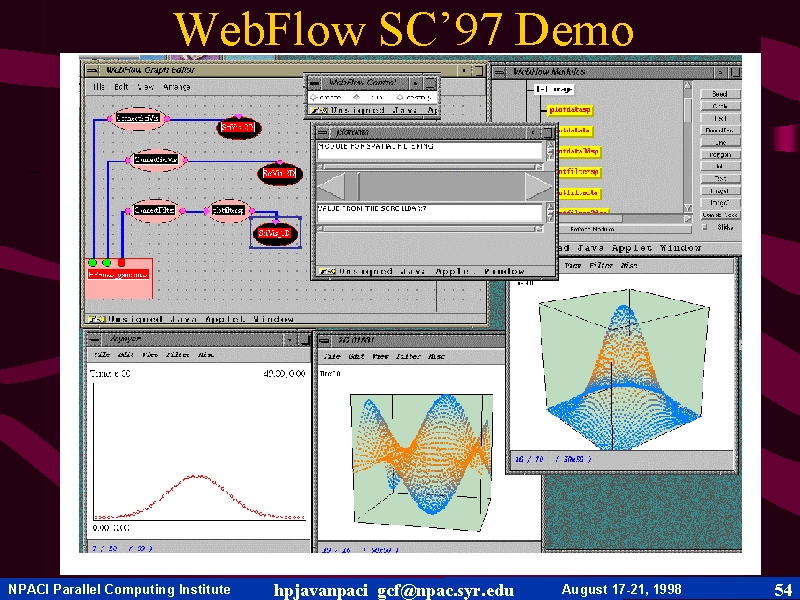This screenshot has height=600, width=800.
Task: Open Filter menu of the saddle plot window
Action: pyautogui.click(x=408, y=357)
